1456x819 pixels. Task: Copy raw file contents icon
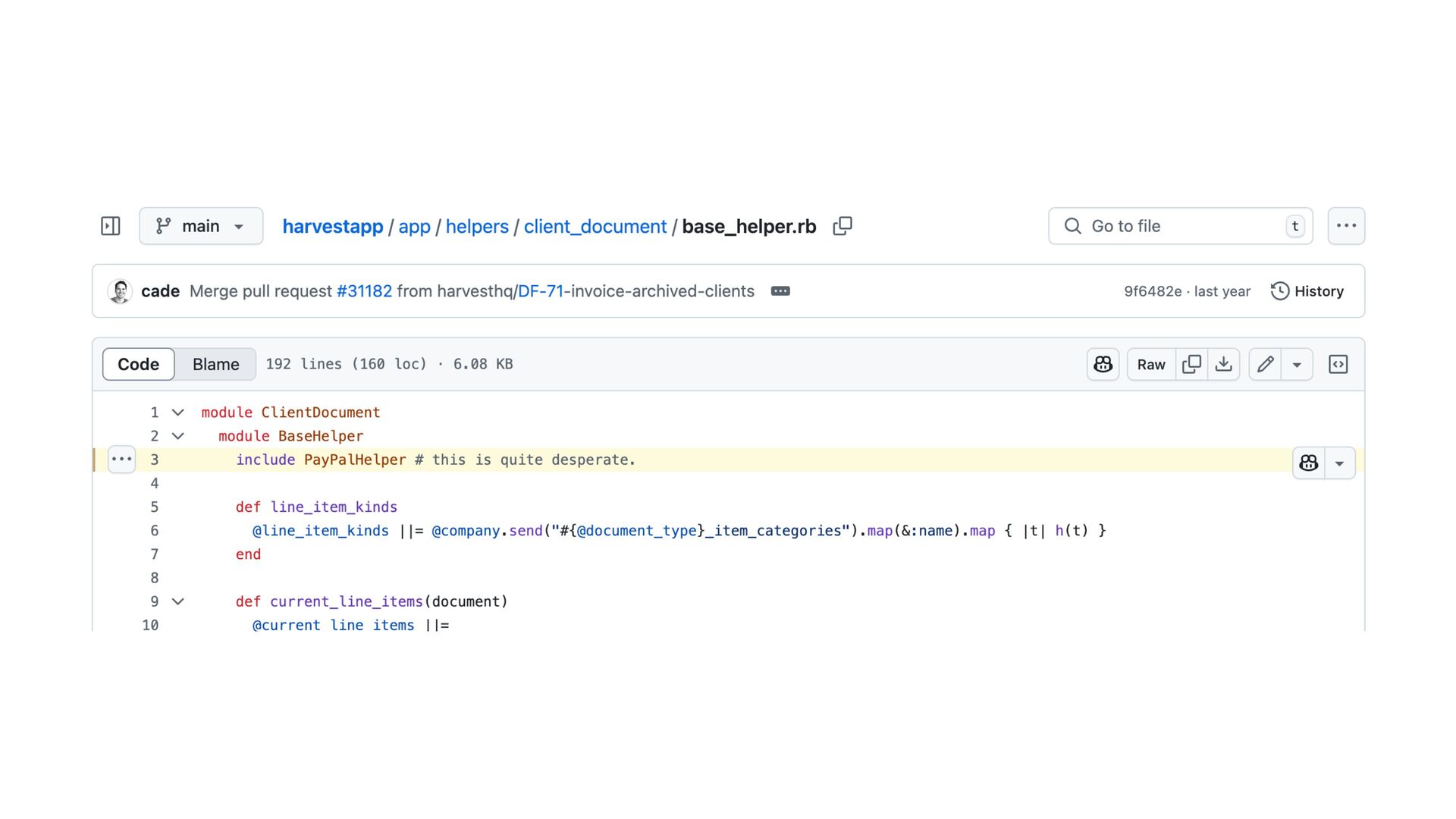[1191, 365]
